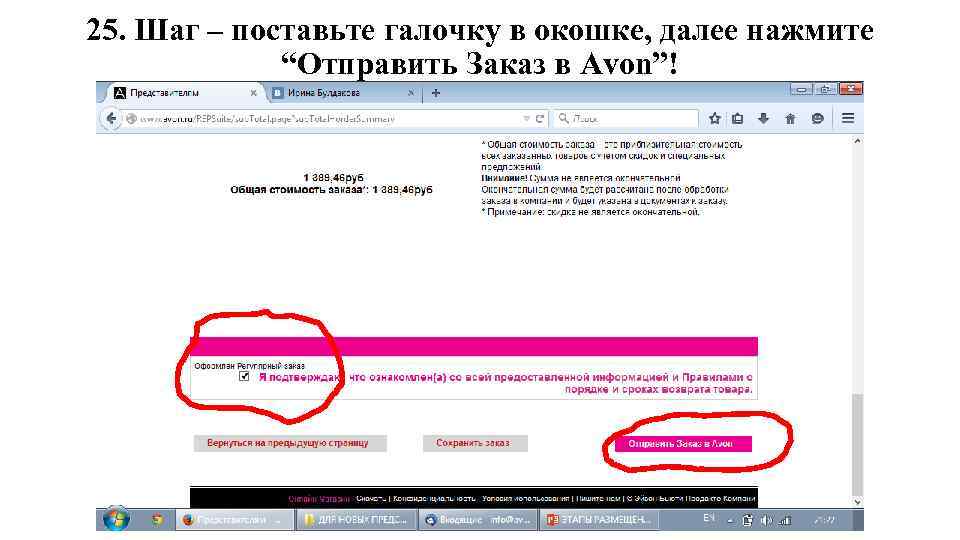Reload page using refresh icon

(539, 119)
